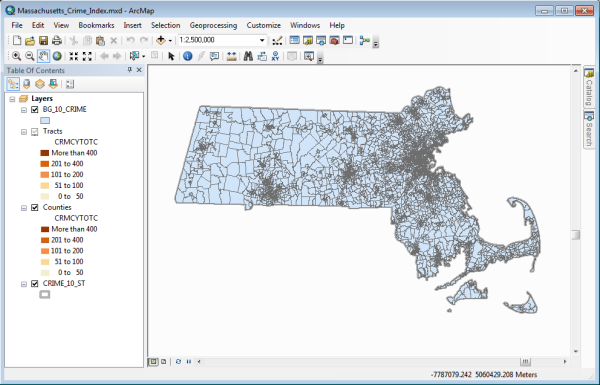600x385 pixels.
Task: Pin the Table Of Contents panel
Action: pos(129,70)
